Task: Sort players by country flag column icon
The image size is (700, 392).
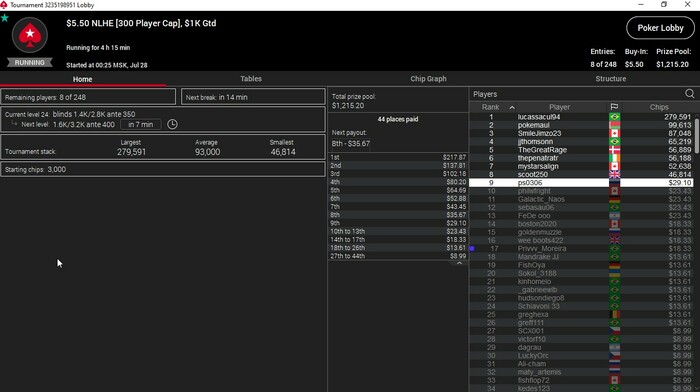Action: (x=614, y=107)
